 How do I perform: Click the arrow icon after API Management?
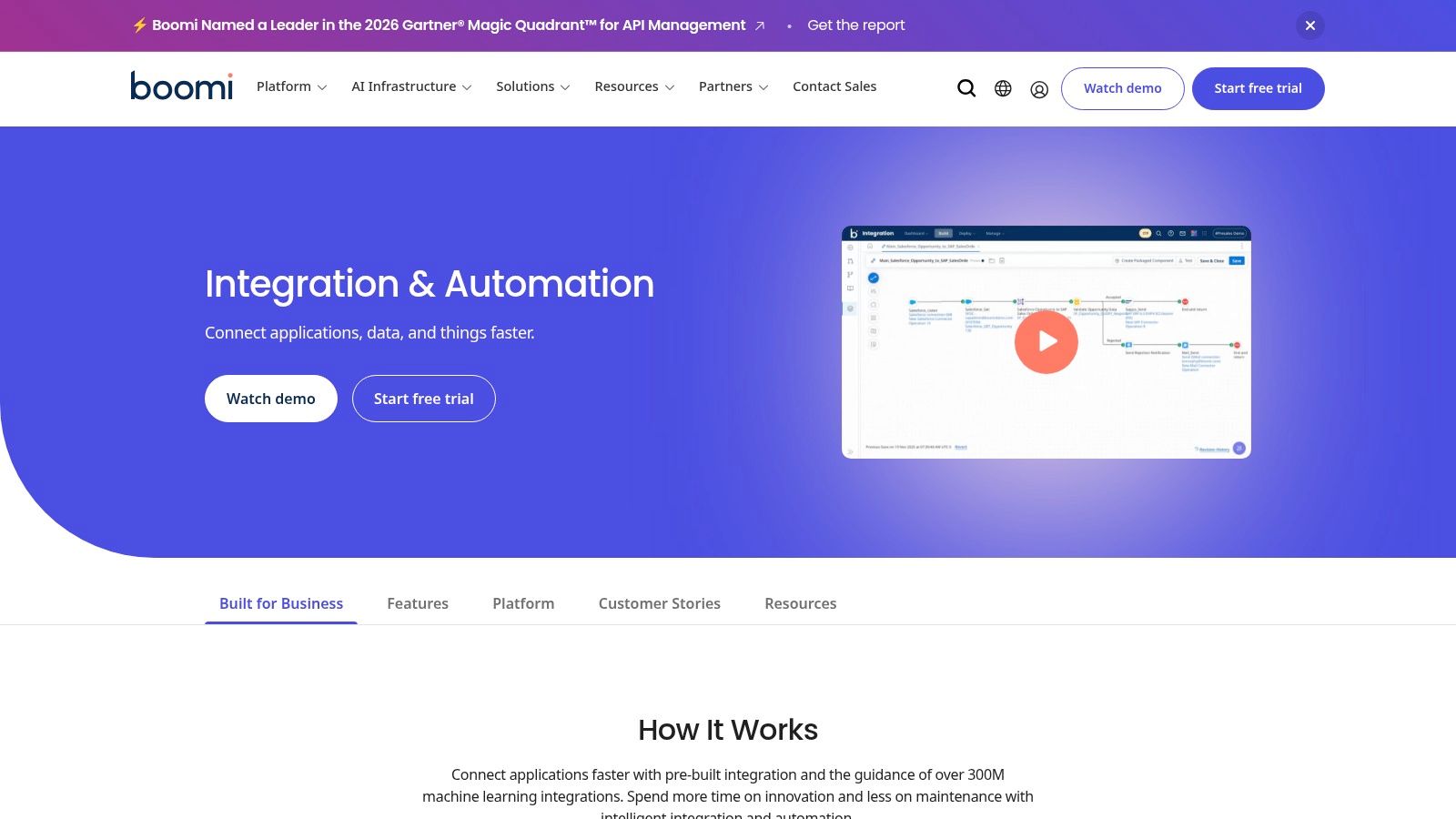[760, 25]
